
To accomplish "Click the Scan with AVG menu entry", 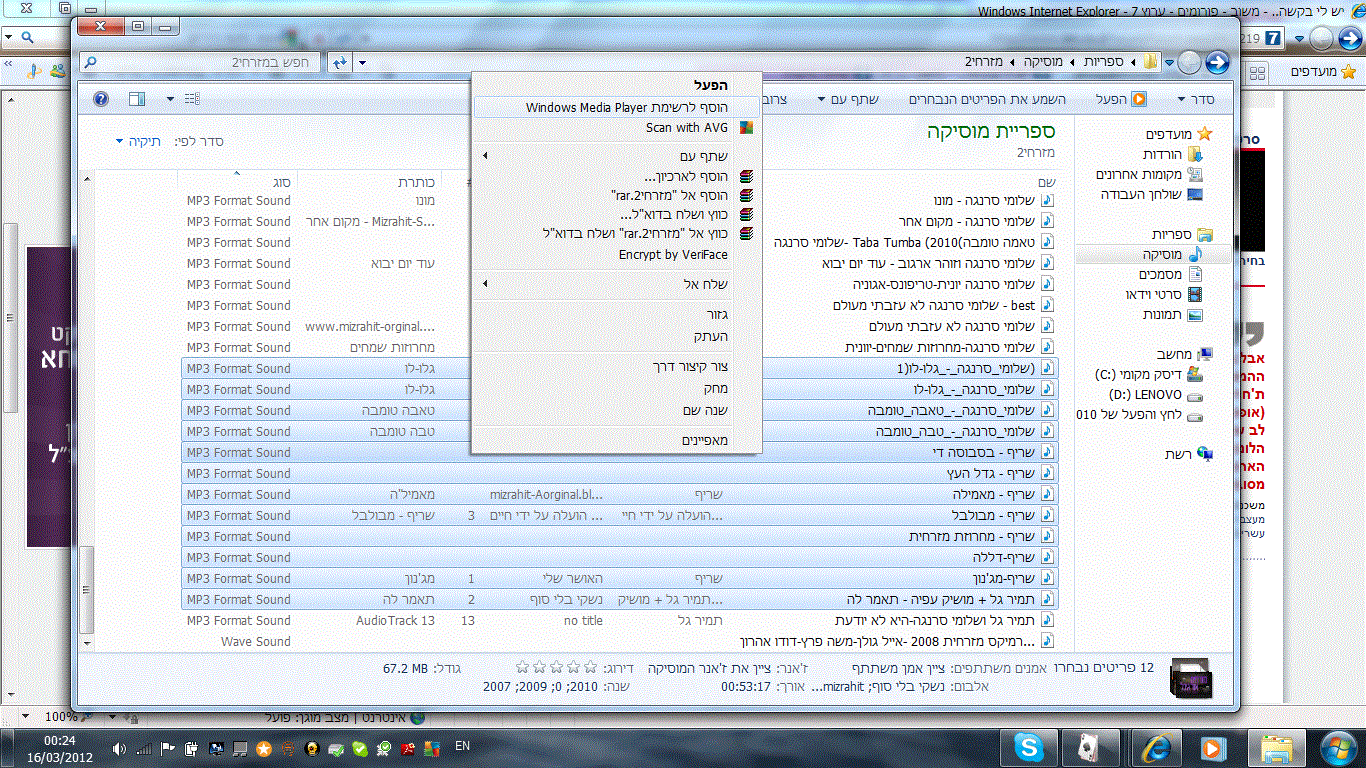I will (x=686, y=128).
